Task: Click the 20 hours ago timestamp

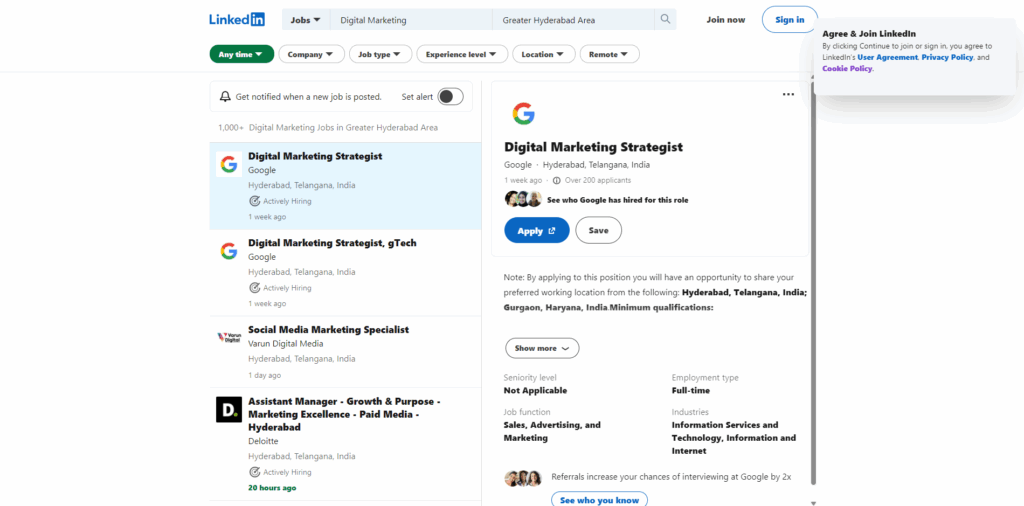Action: point(272,488)
